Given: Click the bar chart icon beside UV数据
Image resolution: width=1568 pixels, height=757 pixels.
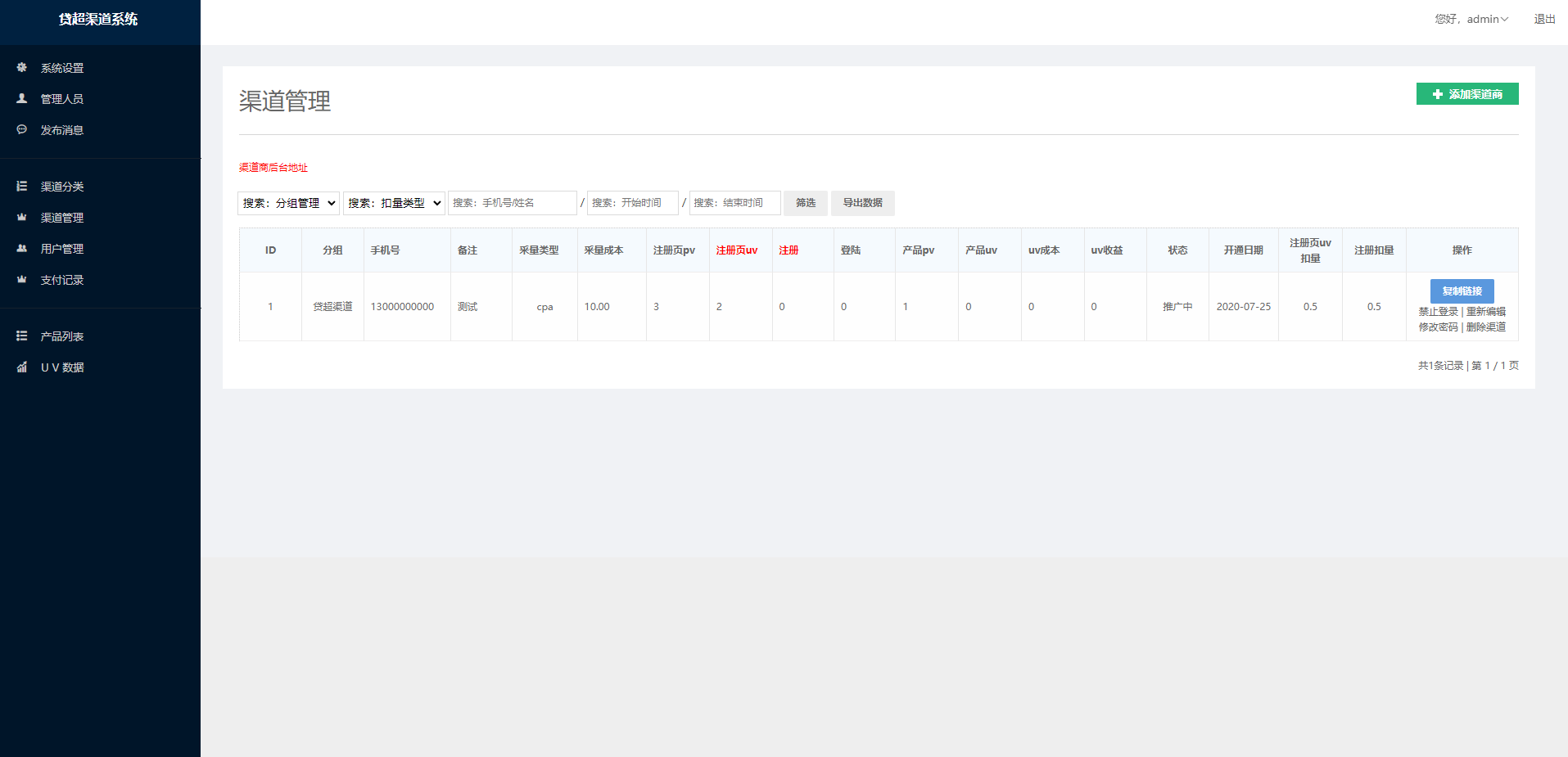Looking at the screenshot, I should pos(22,367).
